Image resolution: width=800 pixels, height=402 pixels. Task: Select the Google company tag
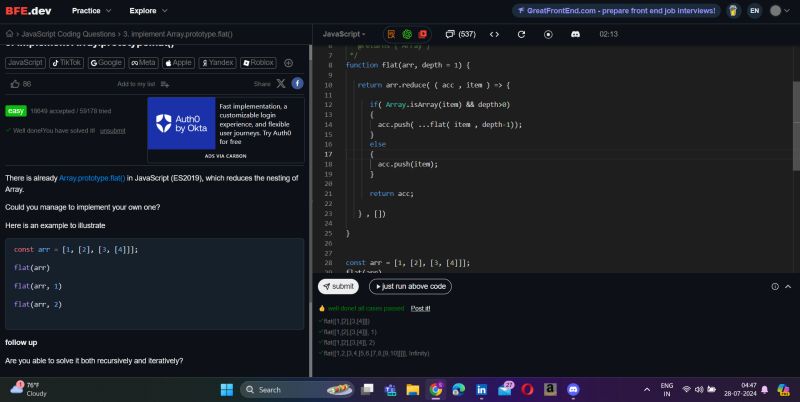[x=106, y=62]
